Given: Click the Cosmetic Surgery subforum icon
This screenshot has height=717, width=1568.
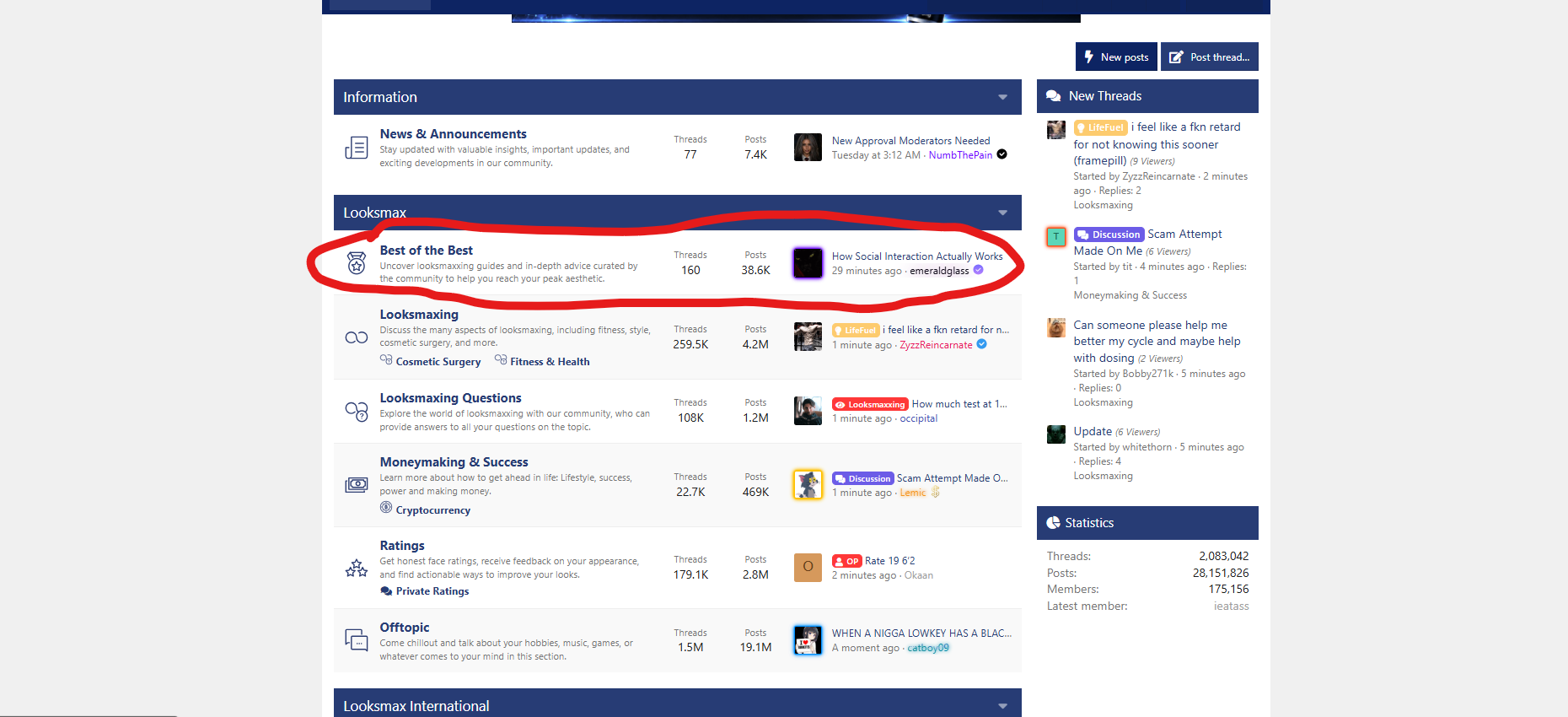Looking at the screenshot, I should point(386,360).
